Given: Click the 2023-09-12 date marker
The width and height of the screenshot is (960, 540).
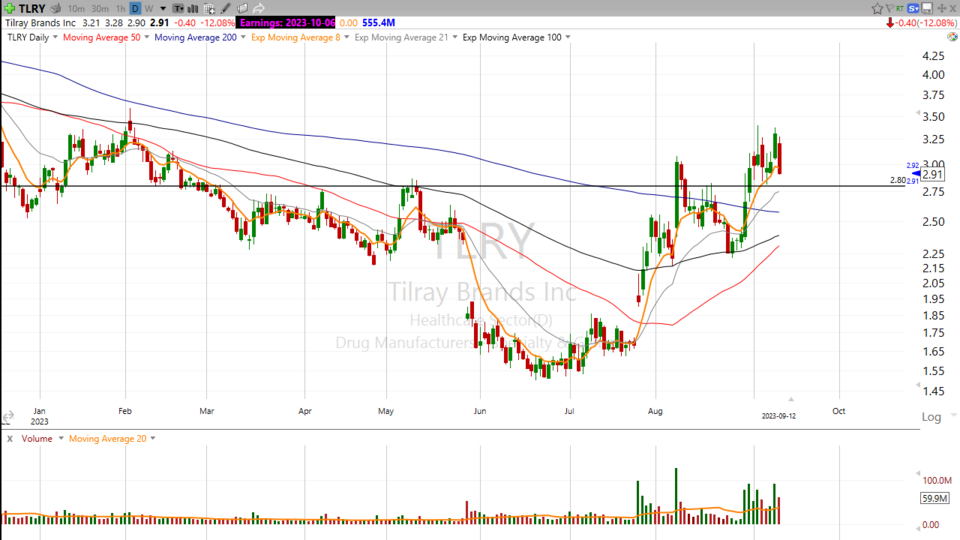Looking at the screenshot, I should [x=778, y=416].
